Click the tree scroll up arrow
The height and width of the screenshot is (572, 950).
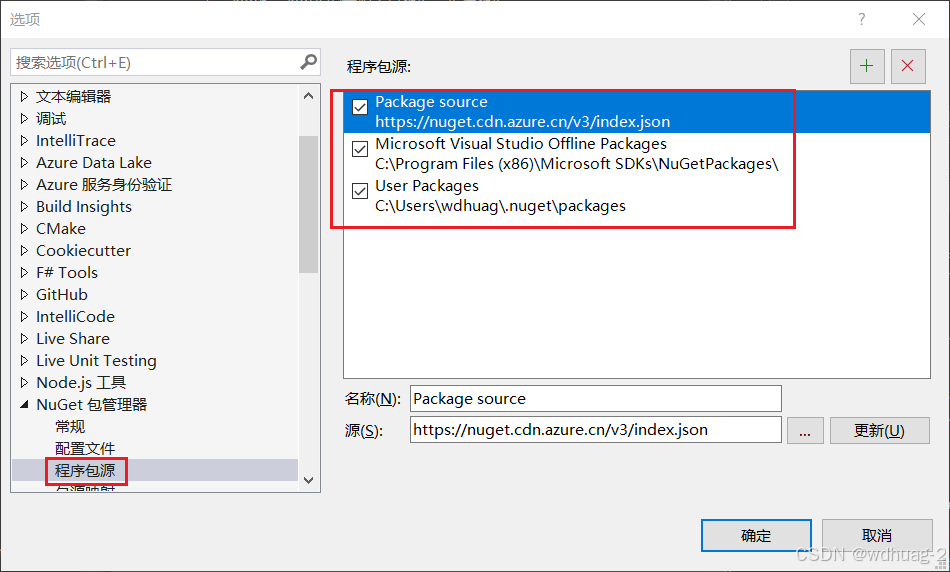click(x=308, y=96)
